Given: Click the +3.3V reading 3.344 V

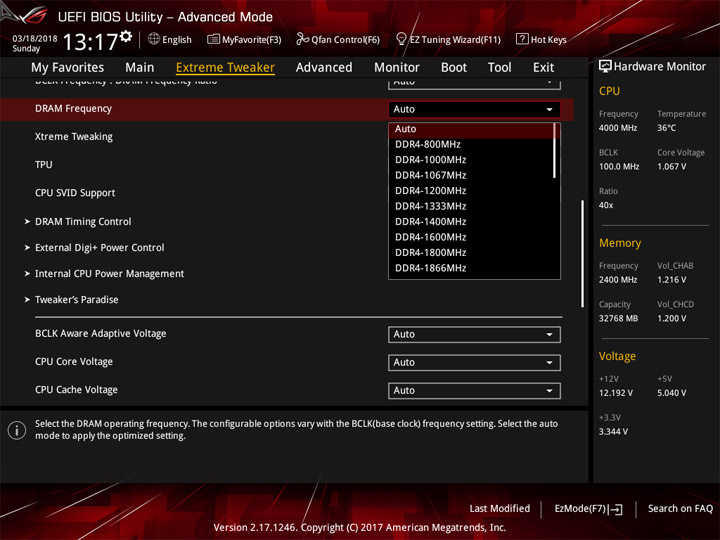Looking at the screenshot, I should pos(613,432).
